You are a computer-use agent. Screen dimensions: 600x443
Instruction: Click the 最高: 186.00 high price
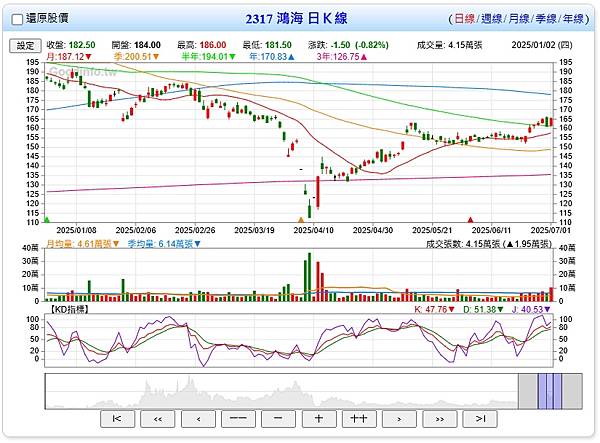[x=202, y=45]
